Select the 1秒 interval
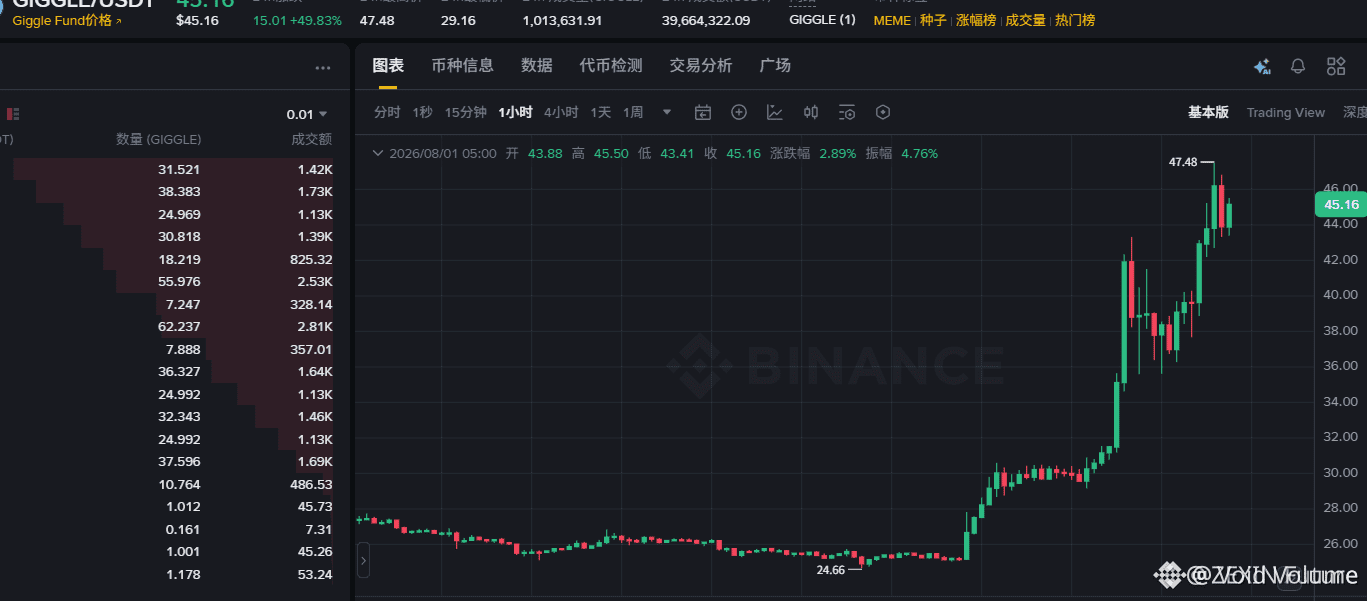This screenshot has height=601, width=1367. coord(422,112)
